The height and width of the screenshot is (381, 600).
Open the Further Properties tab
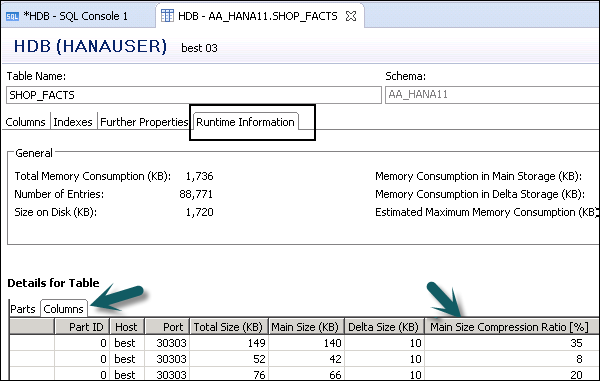pos(144,122)
